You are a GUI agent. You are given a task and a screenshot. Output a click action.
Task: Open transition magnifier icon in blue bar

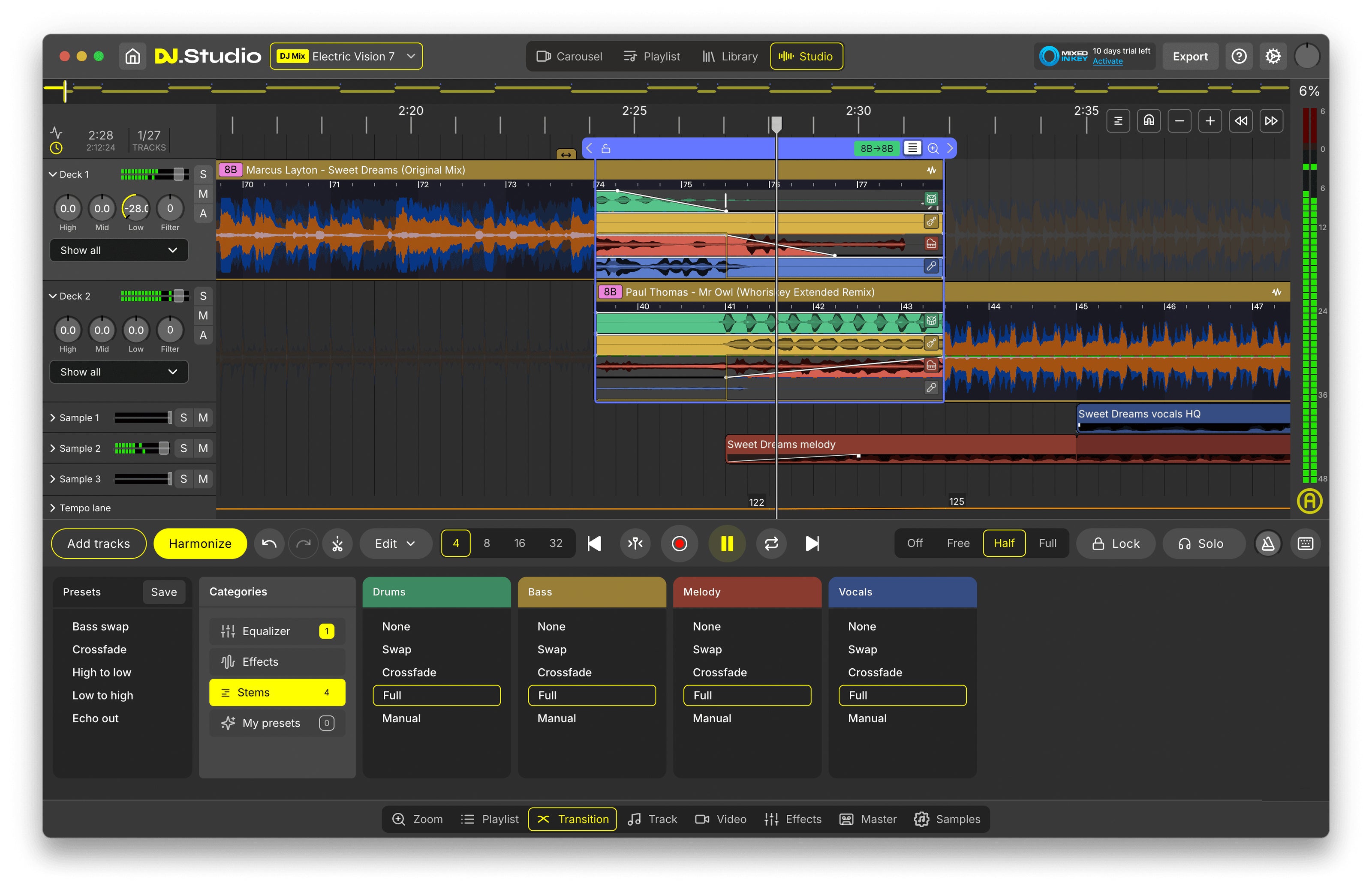coord(933,149)
